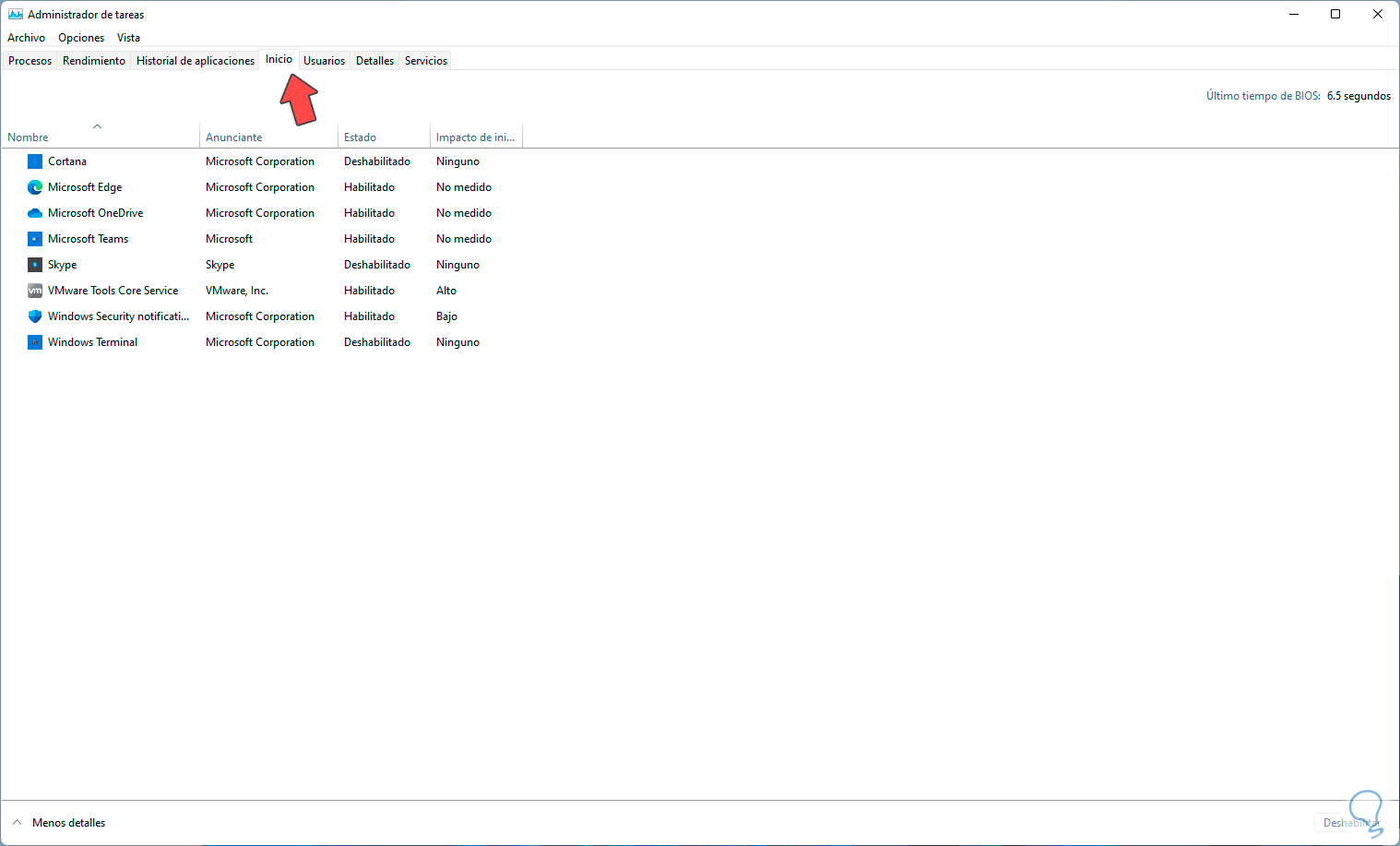Open the Historial de aplicaciones tab
This screenshot has height=846, width=1400.
[196, 61]
